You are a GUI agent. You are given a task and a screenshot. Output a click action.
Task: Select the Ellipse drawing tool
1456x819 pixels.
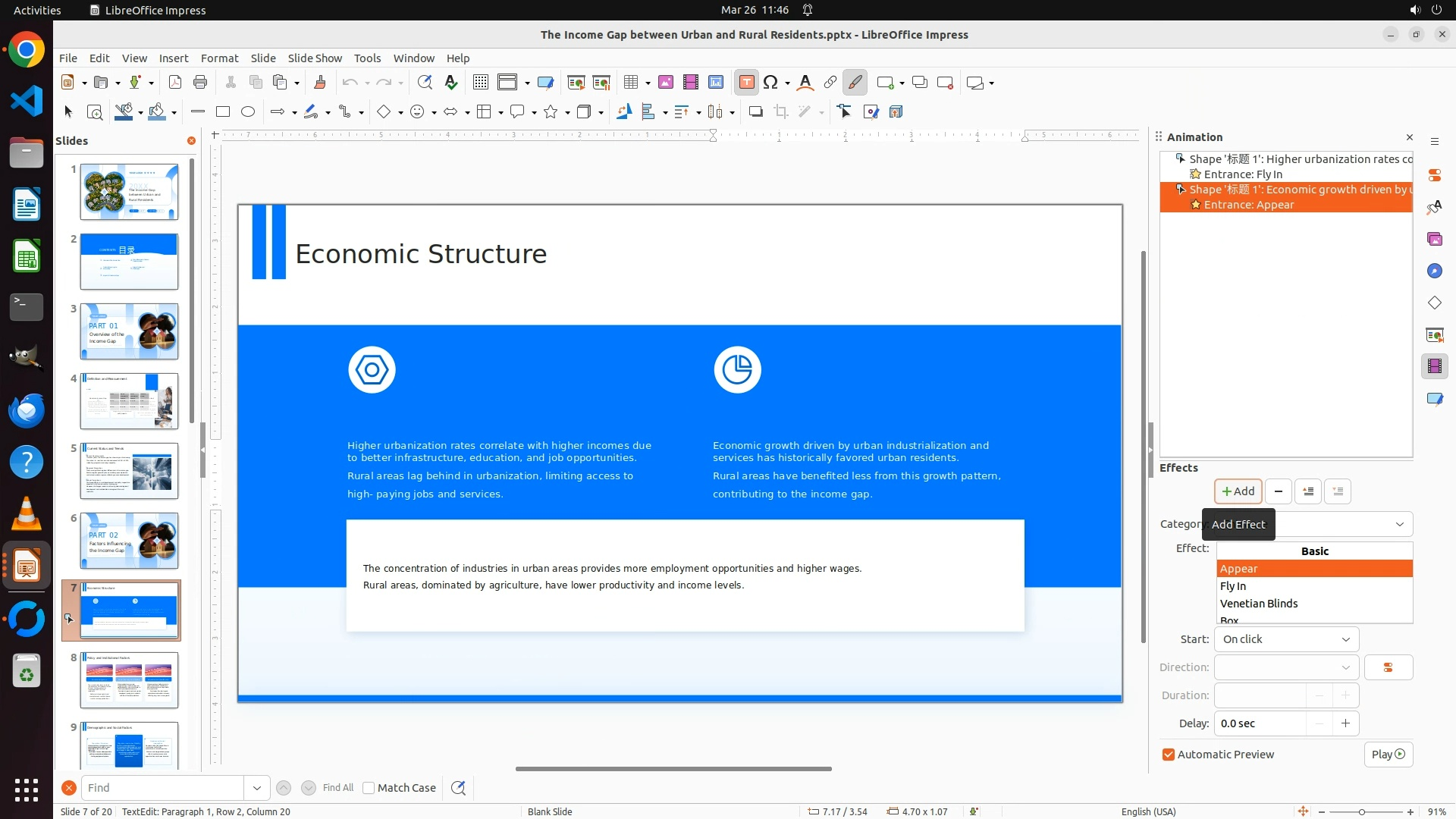tap(248, 112)
